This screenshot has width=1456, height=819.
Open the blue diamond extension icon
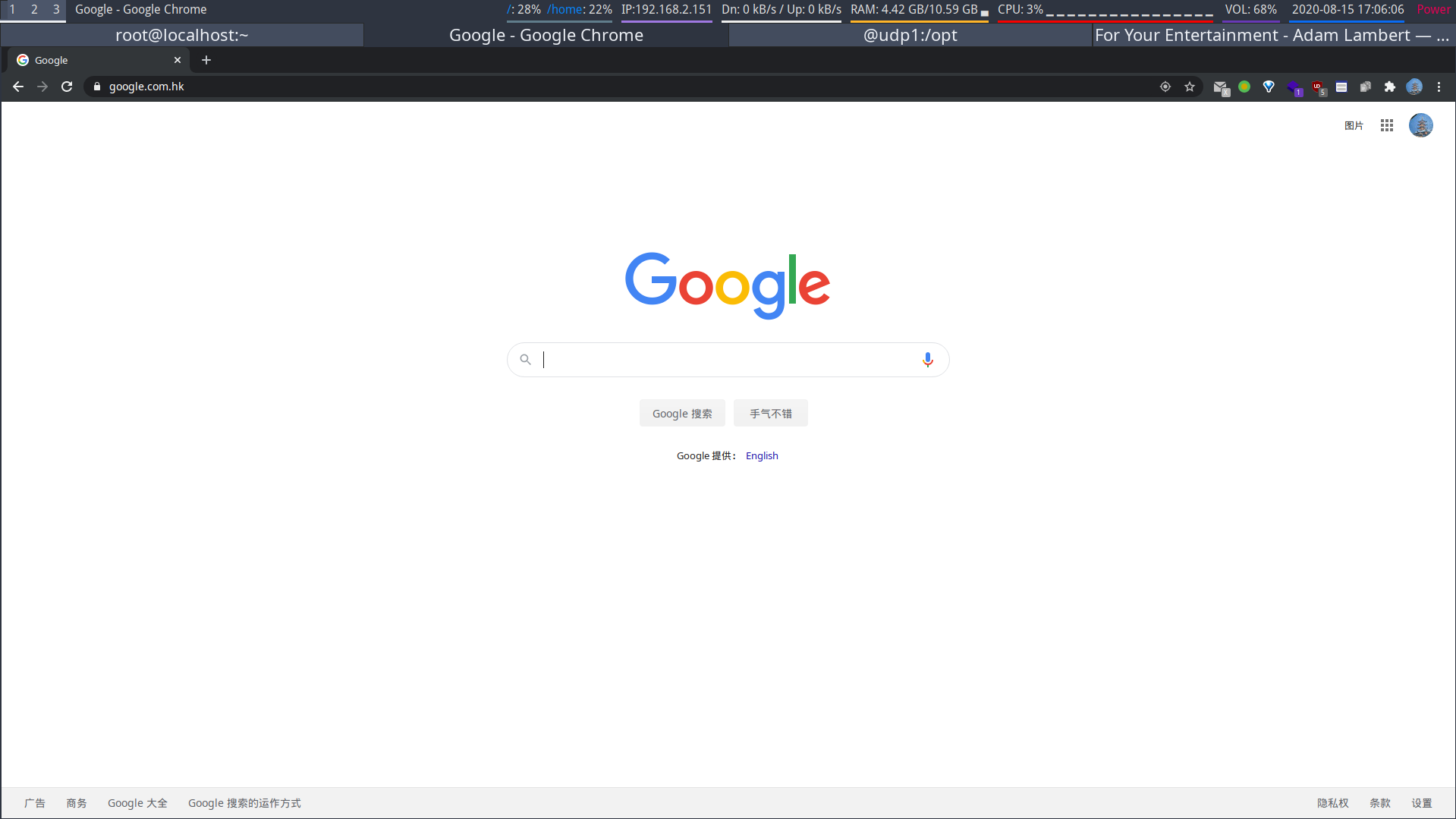(x=1269, y=87)
